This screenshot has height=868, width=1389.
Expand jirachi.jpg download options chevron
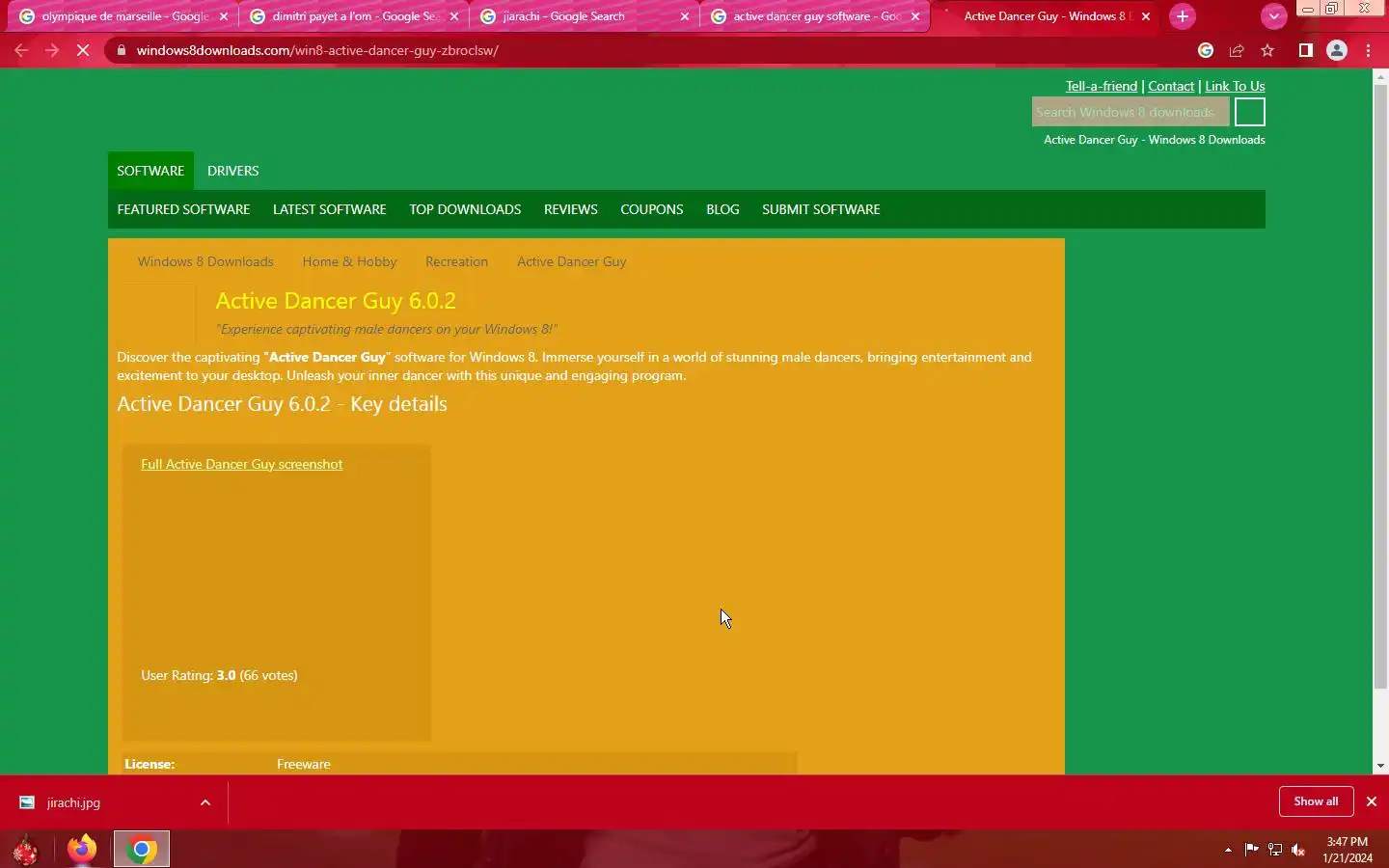point(205,802)
